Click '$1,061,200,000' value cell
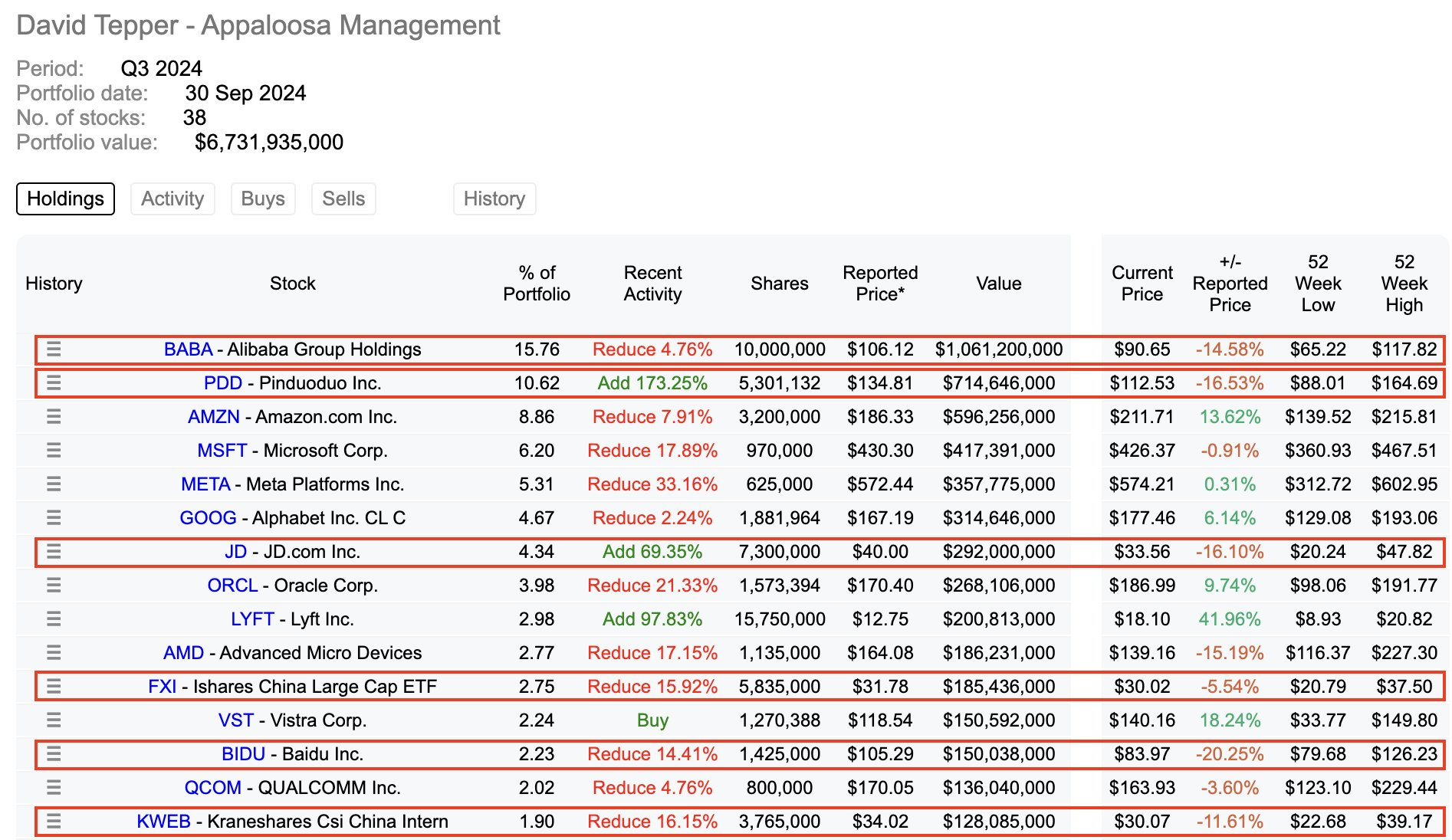Image resolution: width=1452 pixels, height=840 pixels. tap(999, 349)
